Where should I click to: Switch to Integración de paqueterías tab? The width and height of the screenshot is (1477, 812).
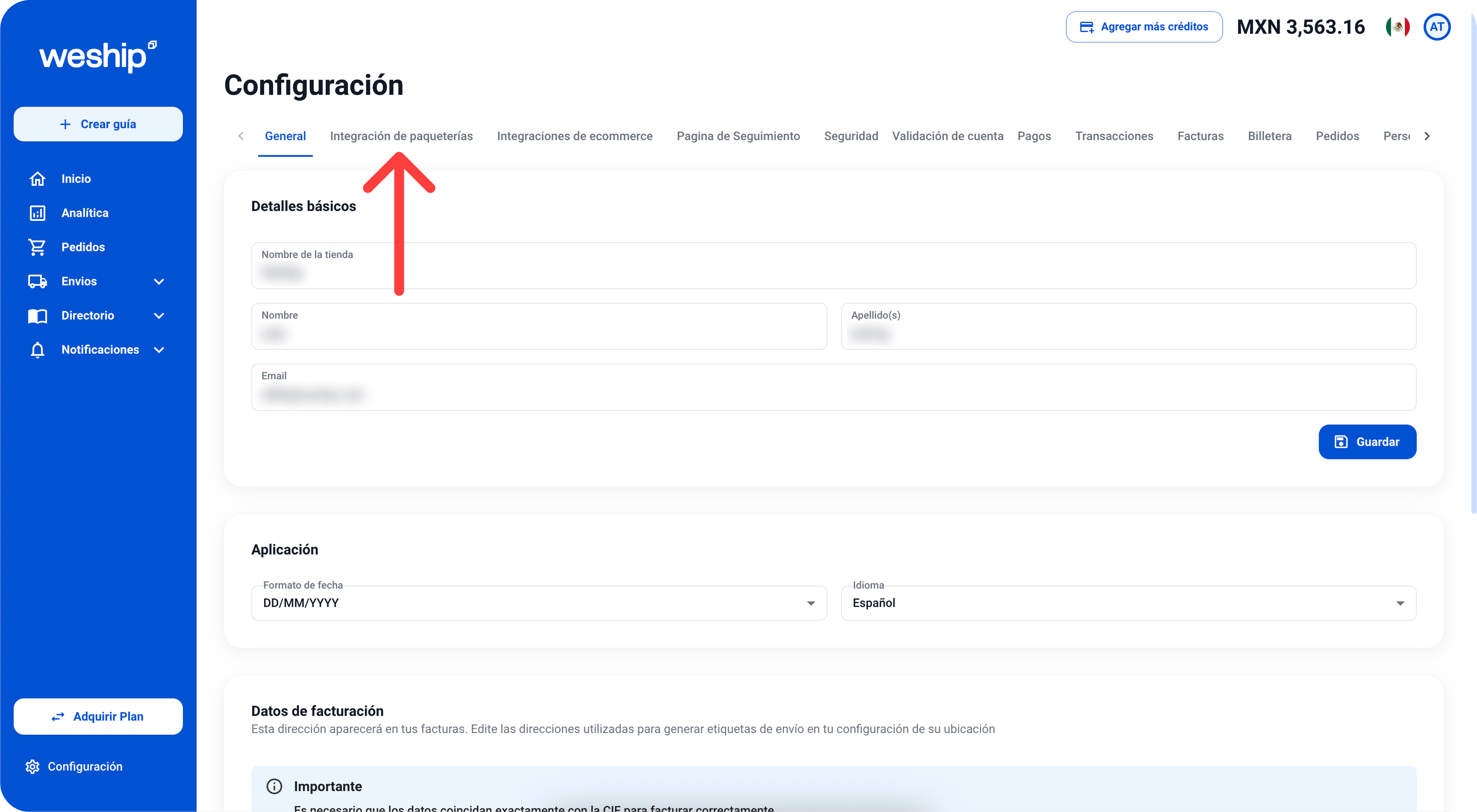tap(401, 136)
